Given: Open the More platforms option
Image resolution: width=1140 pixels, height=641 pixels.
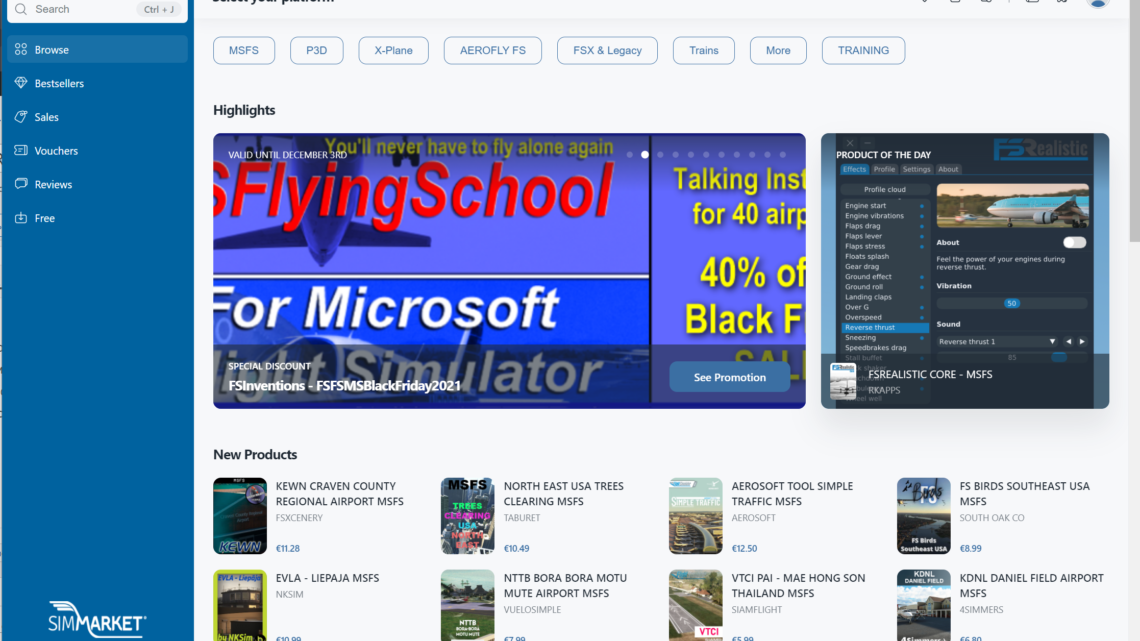Looking at the screenshot, I should coord(778,50).
